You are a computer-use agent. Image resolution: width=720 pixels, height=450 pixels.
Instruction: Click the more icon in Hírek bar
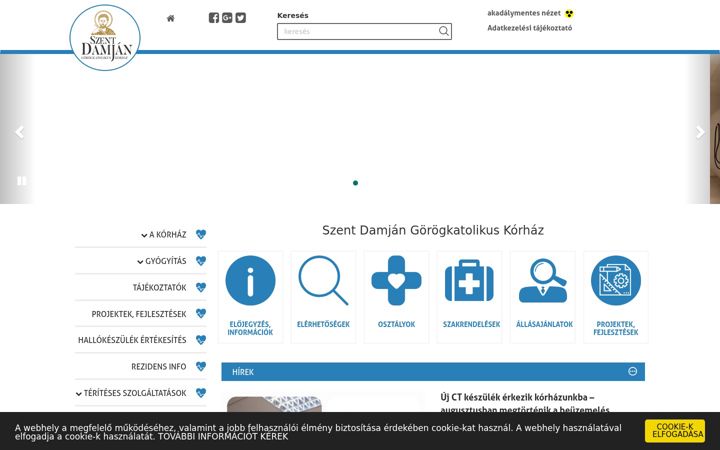click(x=632, y=371)
